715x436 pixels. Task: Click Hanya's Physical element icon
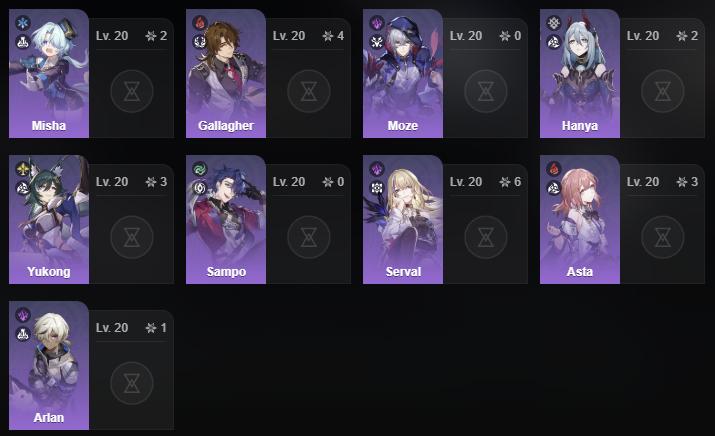click(x=554, y=22)
